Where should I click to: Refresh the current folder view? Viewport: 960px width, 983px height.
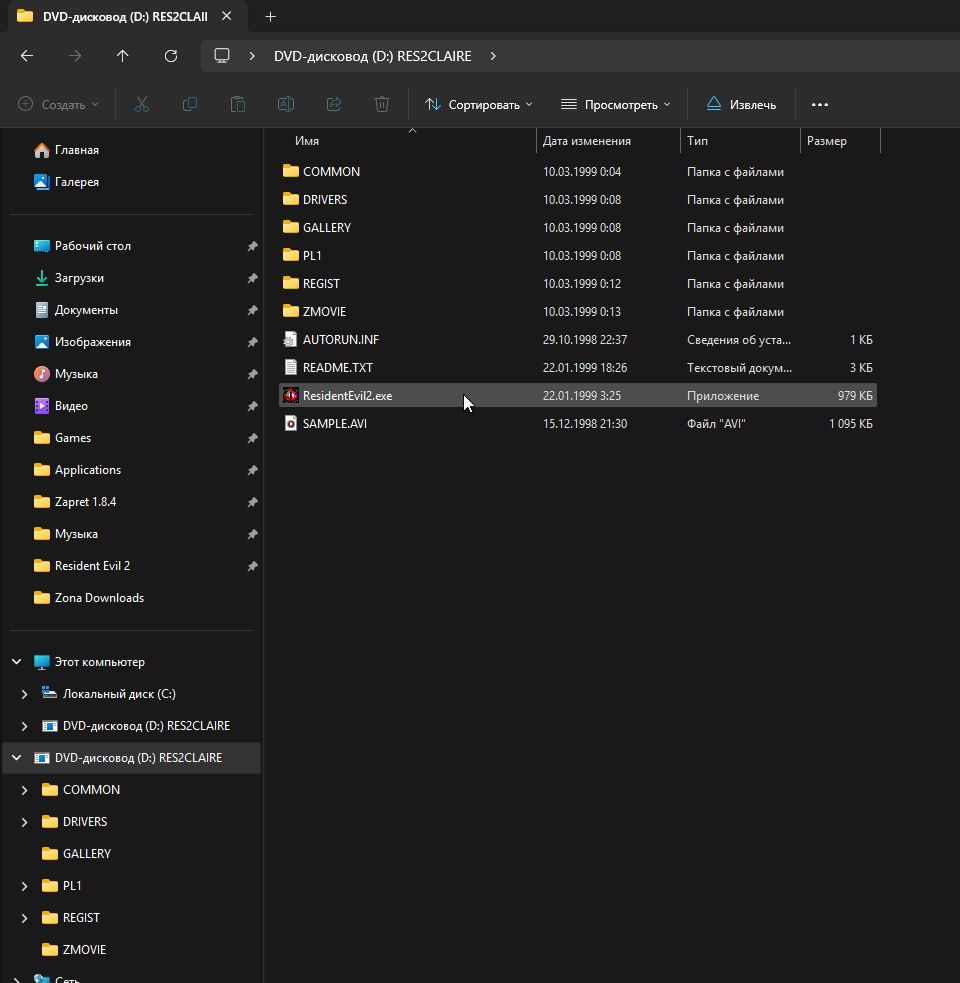[171, 56]
